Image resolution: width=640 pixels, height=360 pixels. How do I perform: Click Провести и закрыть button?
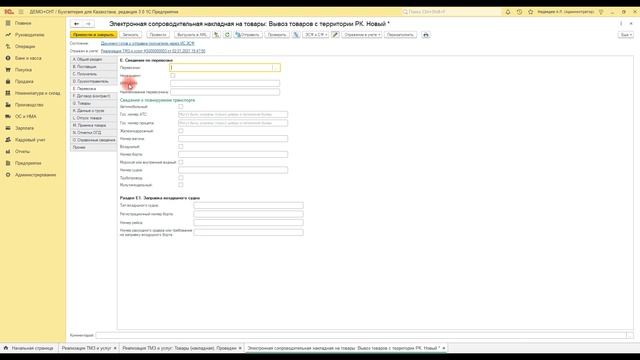[x=93, y=35]
